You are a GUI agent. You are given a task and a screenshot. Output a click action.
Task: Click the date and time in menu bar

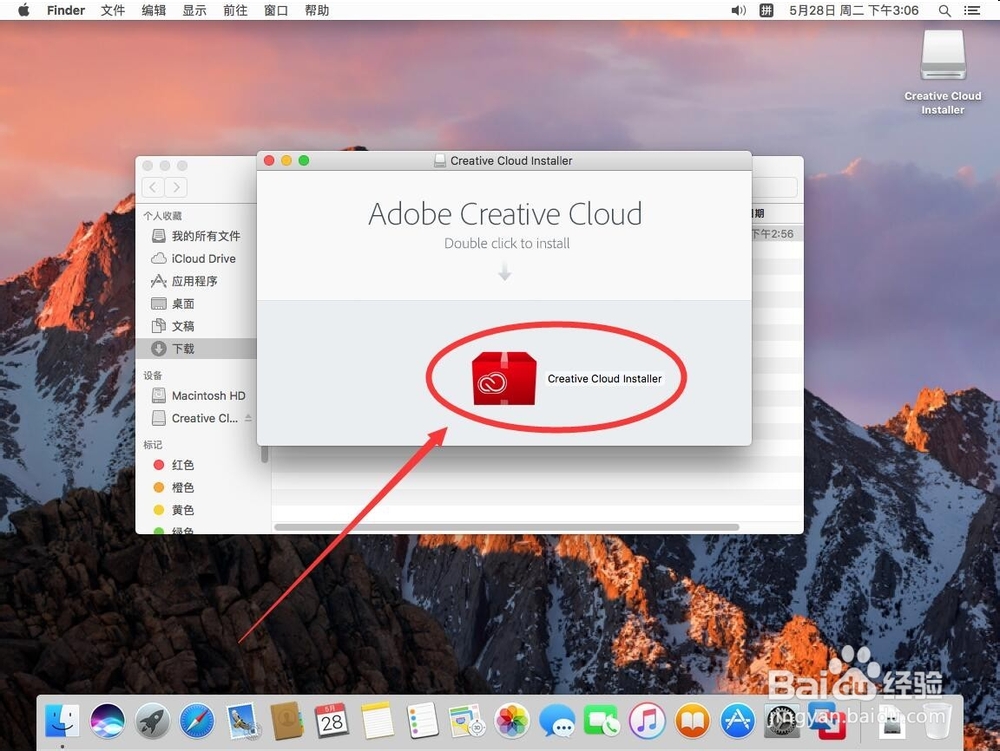coord(854,10)
